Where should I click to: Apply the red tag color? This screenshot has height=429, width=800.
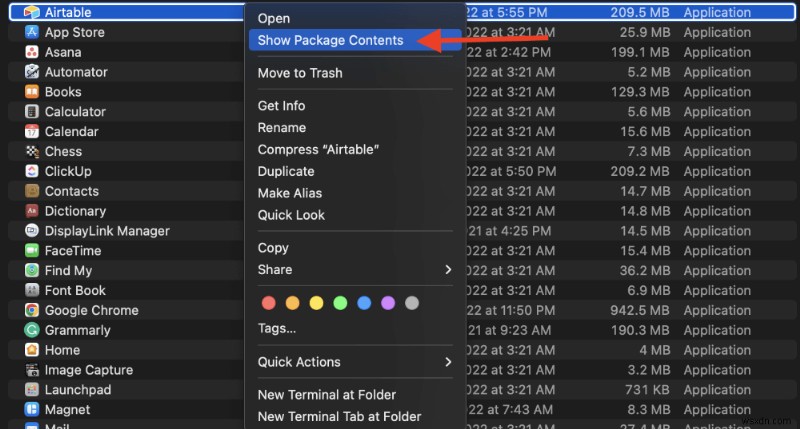pos(268,304)
